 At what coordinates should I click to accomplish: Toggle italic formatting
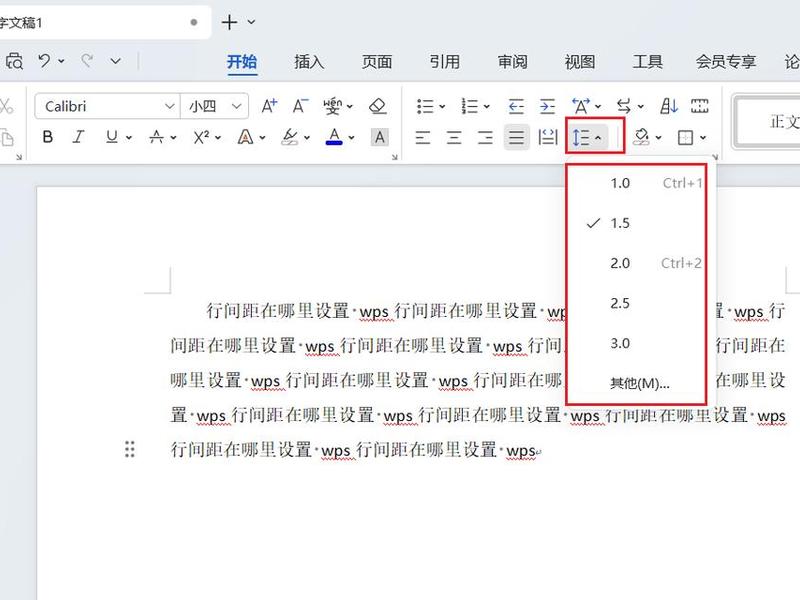pyautogui.click(x=78, y=137)
